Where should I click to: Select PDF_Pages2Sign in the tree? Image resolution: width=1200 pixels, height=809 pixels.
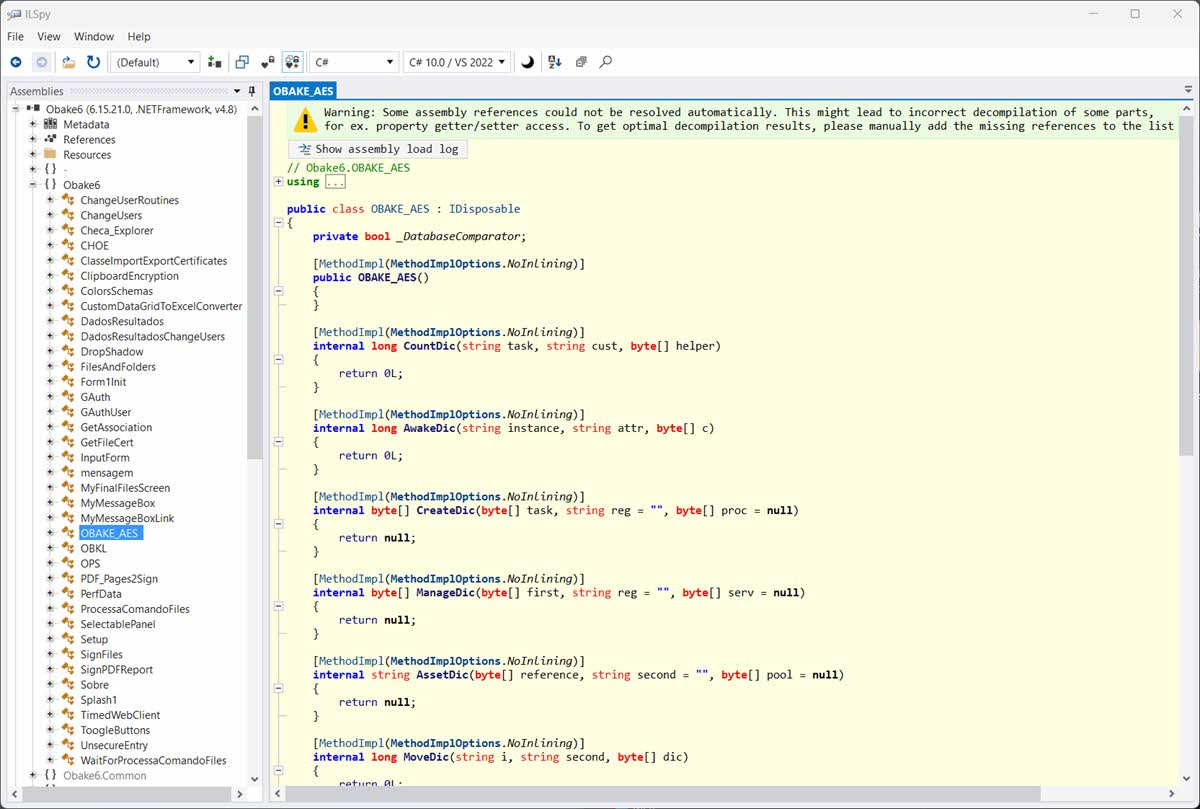[x=119, y=578]
